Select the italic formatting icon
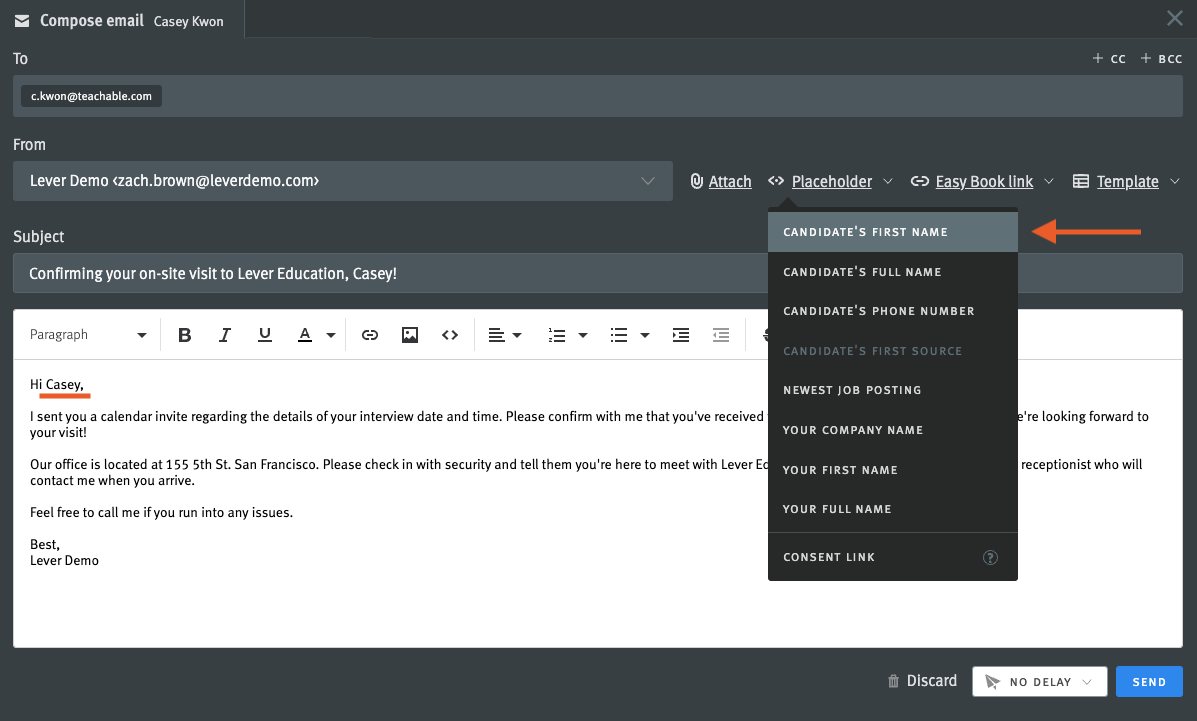The height and width of the screenshot is (721, 1197). (x=224, y=334)
